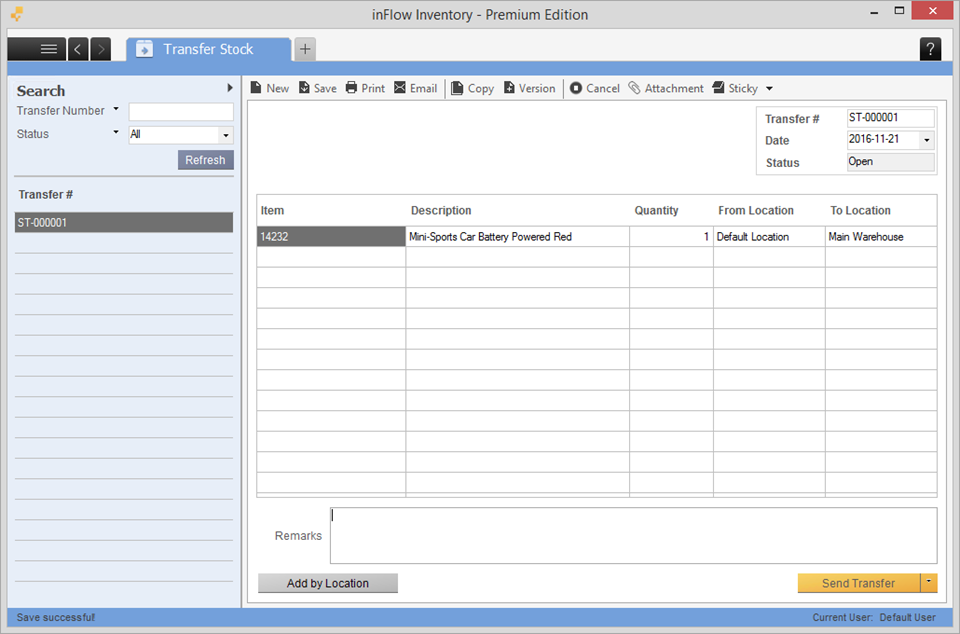Screen dimensions: 960x634
Task: Add an Attachment to the transfer
Action: pos(666,88)
